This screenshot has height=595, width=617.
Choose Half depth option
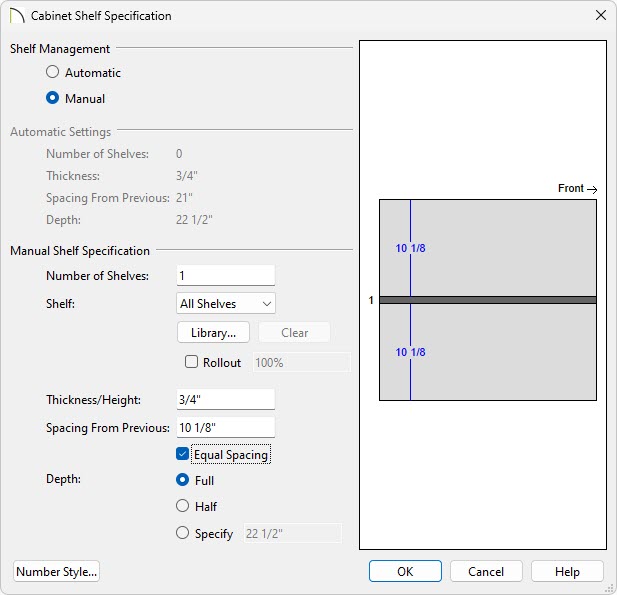click(x=183, y=507)
